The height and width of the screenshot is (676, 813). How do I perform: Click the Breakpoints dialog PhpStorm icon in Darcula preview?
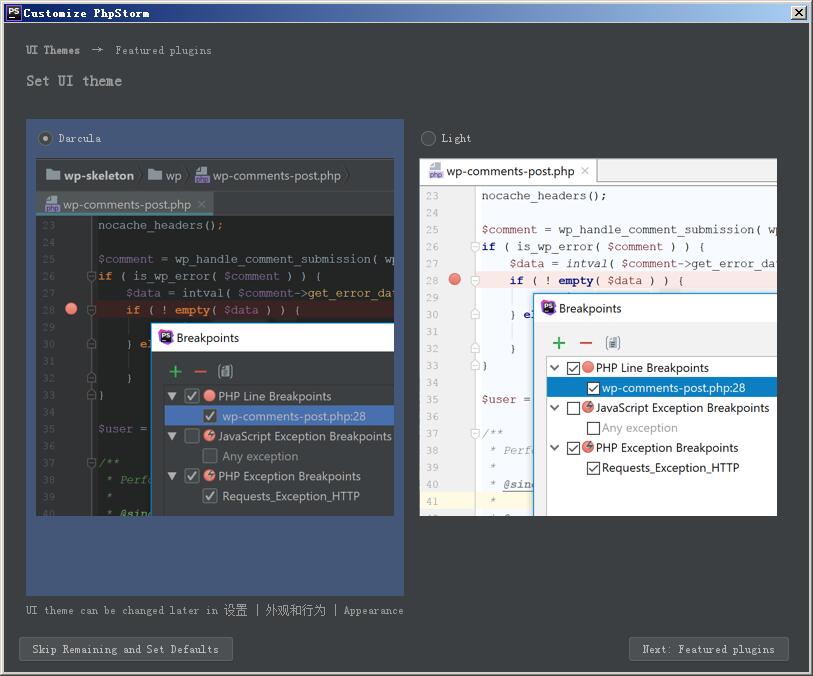pyautogui.click(x=166, y=337)
